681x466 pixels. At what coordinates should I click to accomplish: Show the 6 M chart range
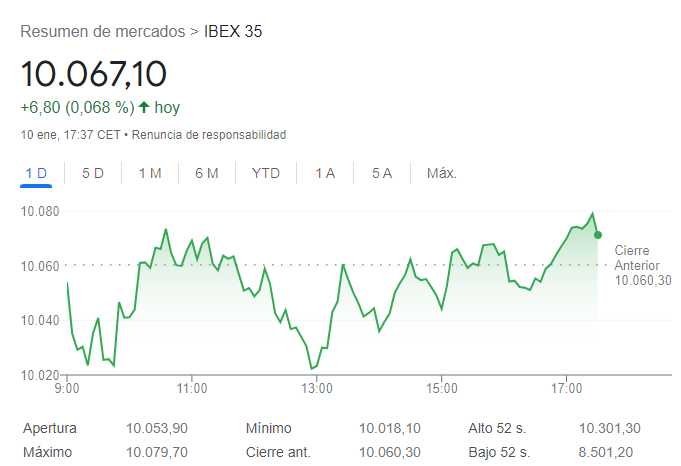(207, 173)
